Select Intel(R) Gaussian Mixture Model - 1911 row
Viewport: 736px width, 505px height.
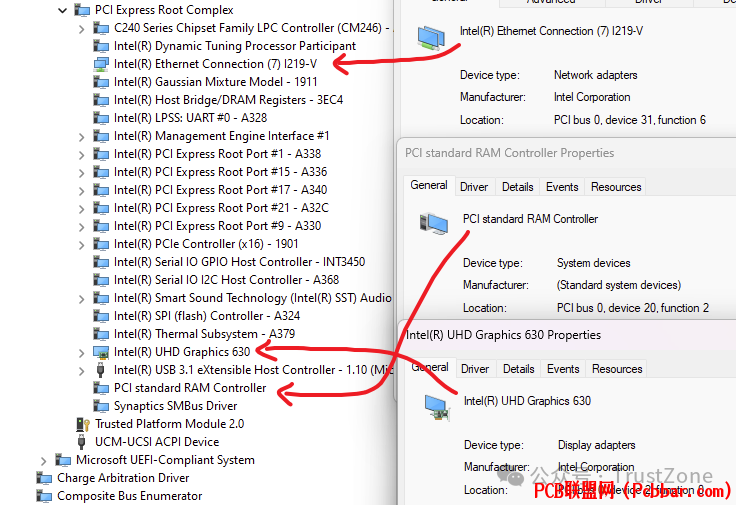click(x=215, y=82)
